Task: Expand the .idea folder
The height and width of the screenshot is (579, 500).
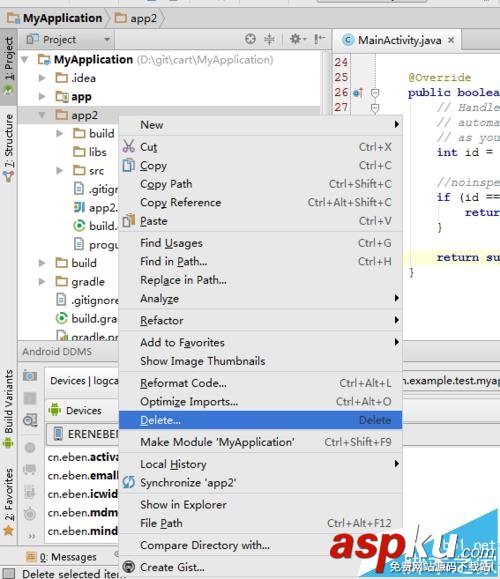Action: (x=42, y=78)
